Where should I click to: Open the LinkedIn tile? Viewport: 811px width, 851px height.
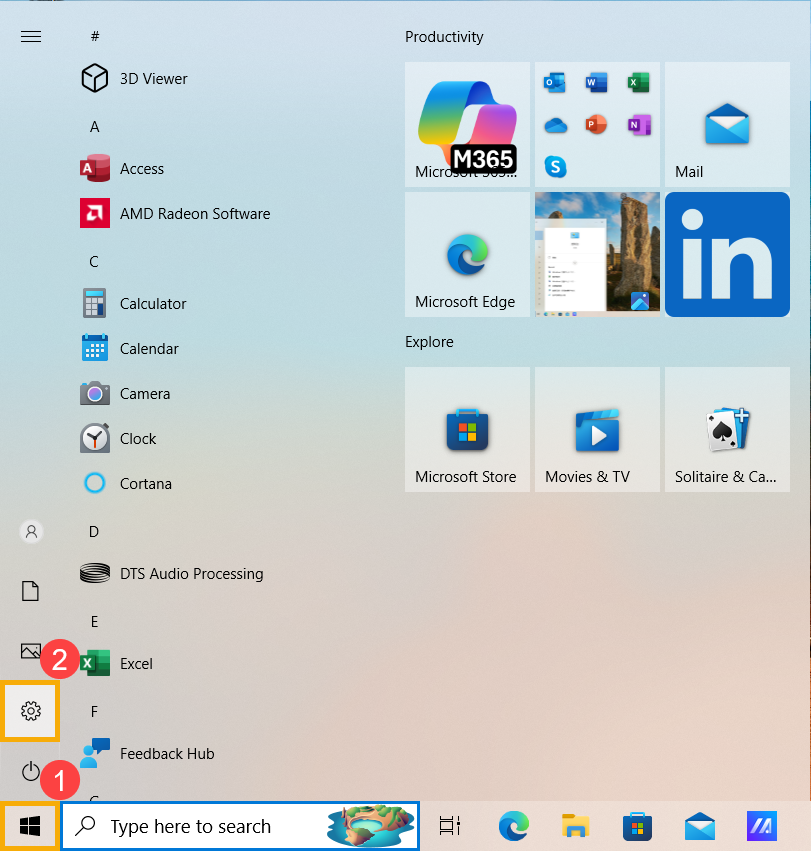[727, 255]
